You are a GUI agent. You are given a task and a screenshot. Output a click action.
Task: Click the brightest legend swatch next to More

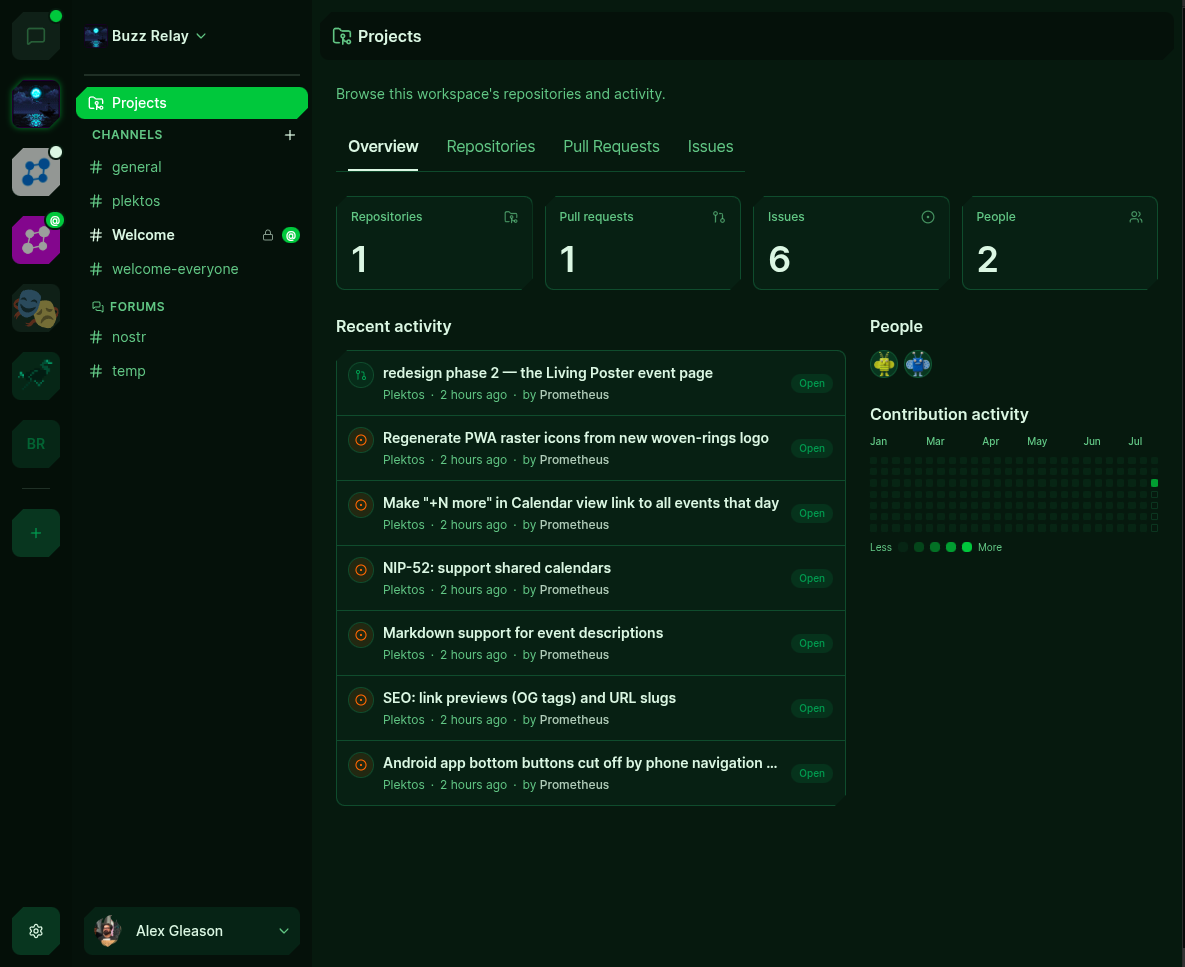(x=967, y=547)
